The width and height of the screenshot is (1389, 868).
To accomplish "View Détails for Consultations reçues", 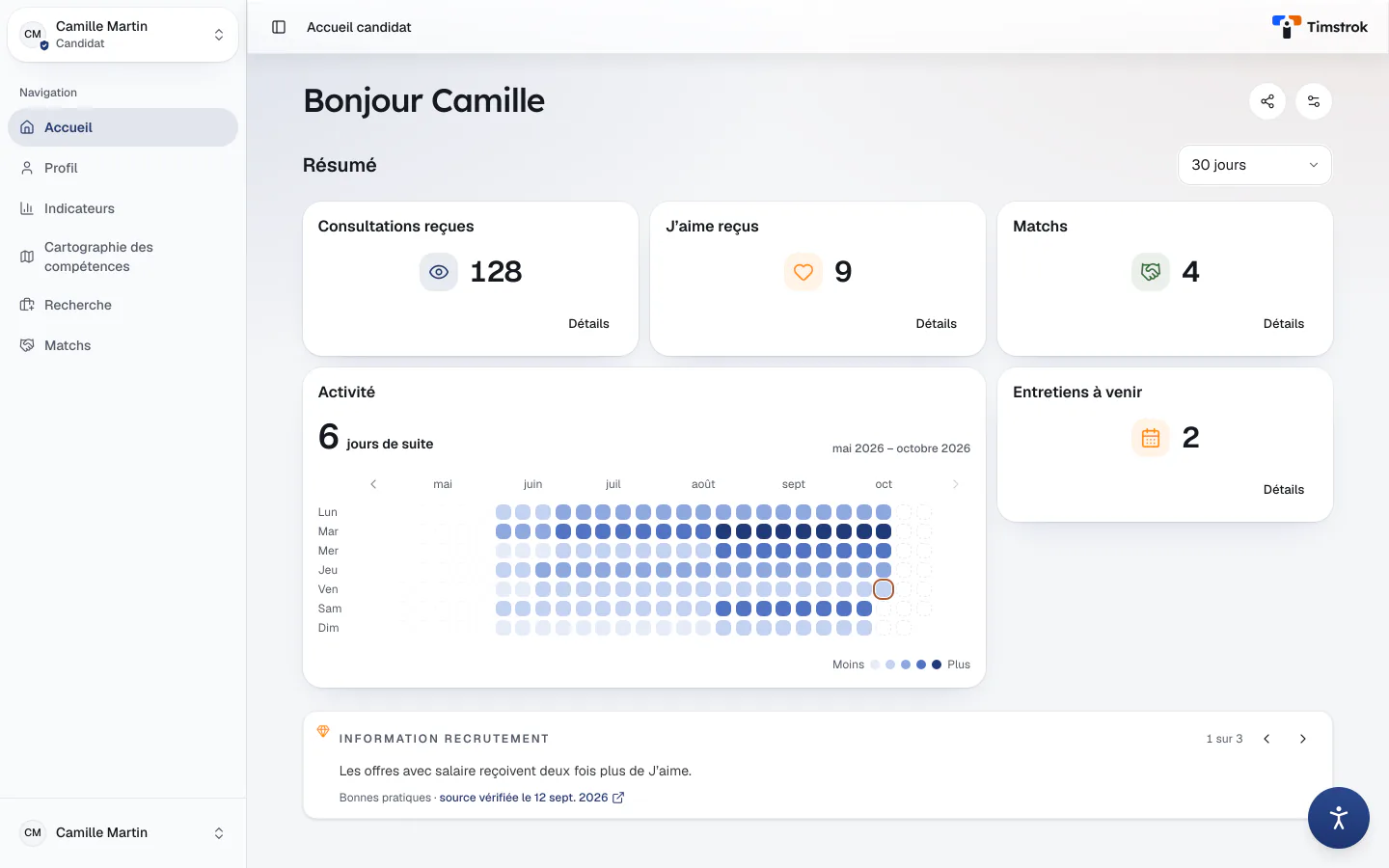I will point(588,324).
